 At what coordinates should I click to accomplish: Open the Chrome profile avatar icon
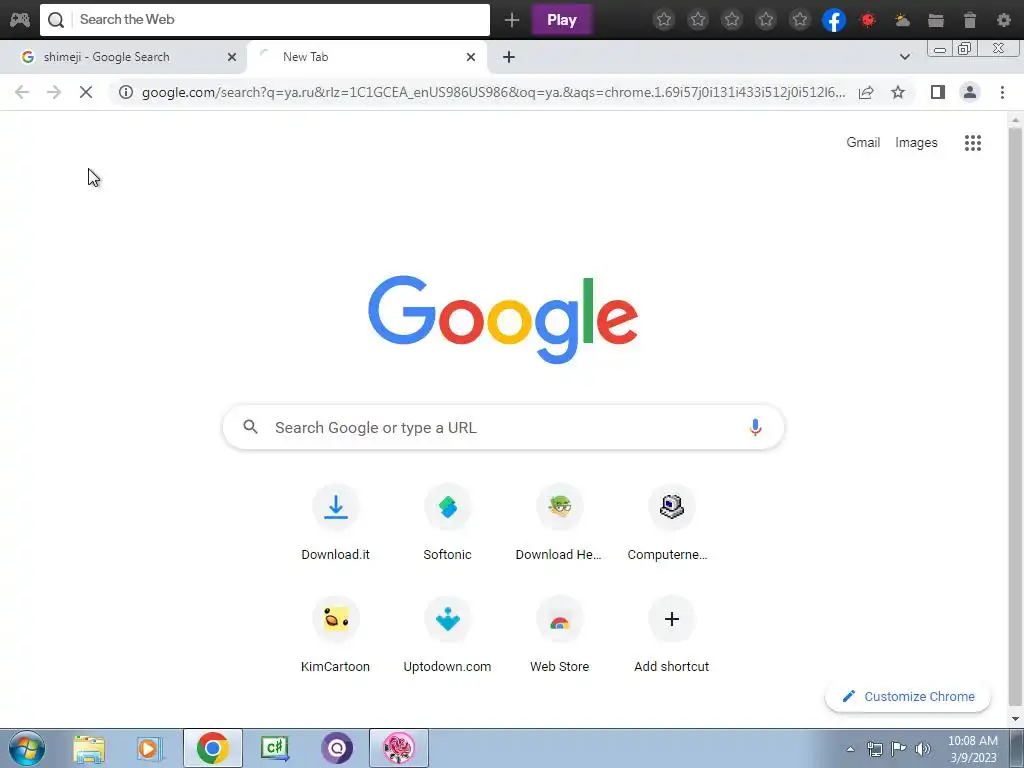[970, 92]
